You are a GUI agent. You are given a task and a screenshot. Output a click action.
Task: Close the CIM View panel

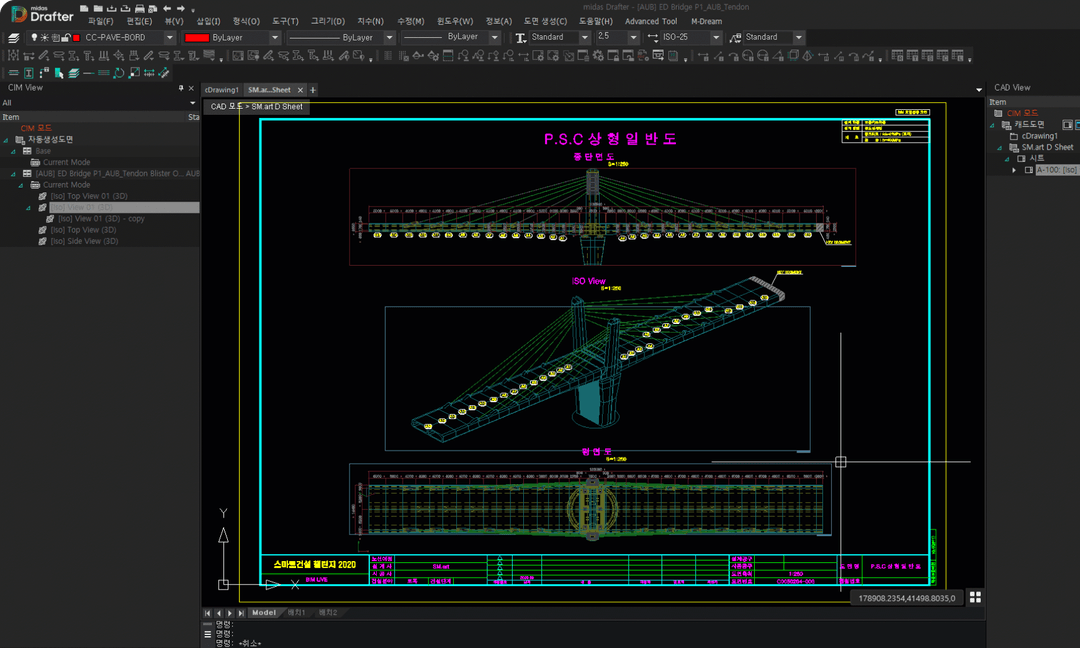191,88
